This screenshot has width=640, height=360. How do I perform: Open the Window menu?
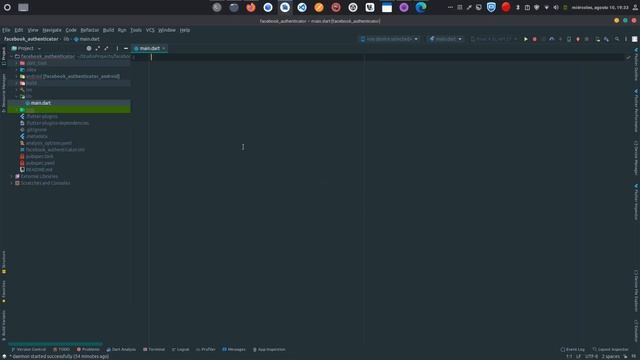(167, 30)
